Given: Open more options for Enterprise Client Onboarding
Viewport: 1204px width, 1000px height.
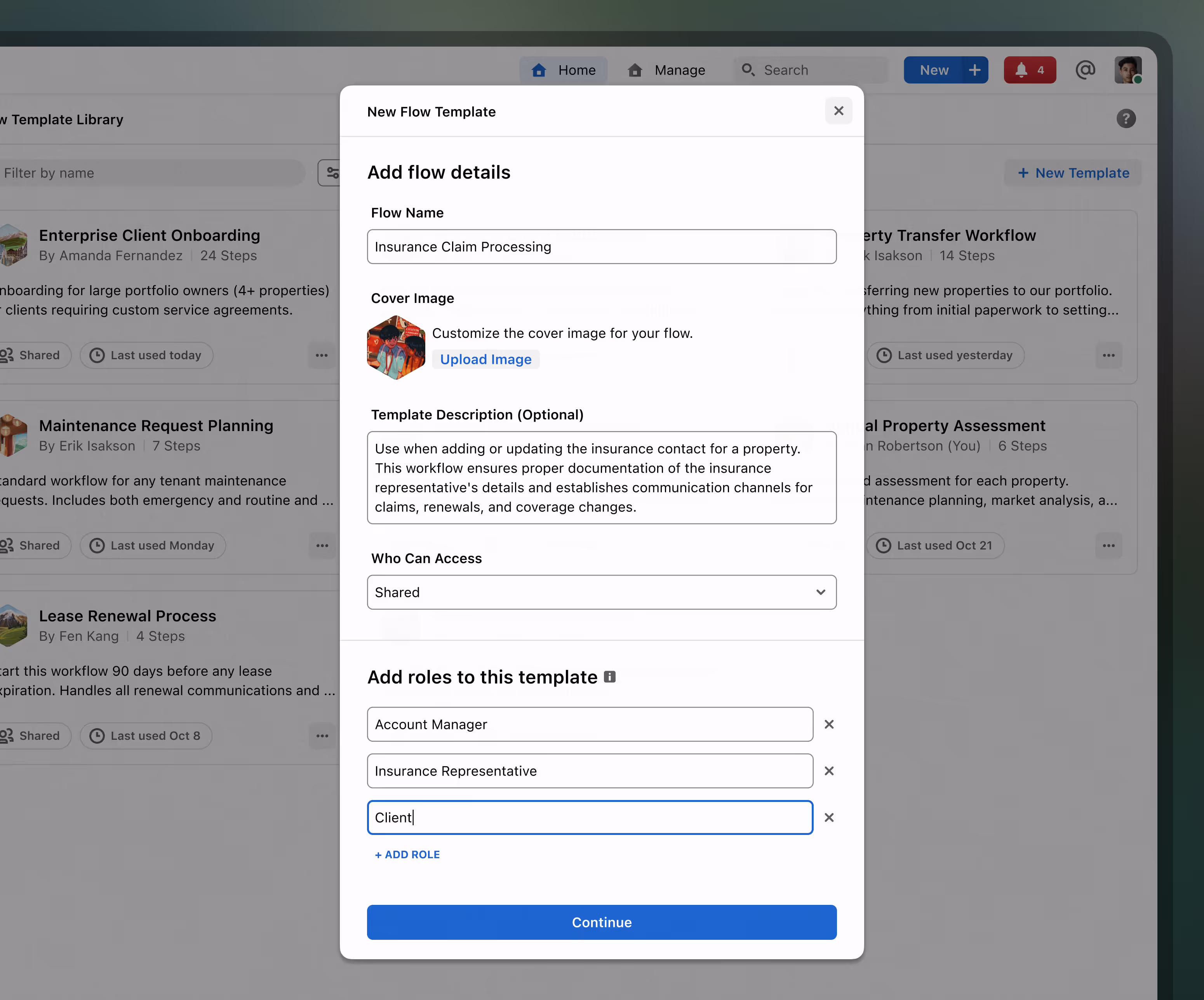Looking at the screenshot, I should coord(322,355).
